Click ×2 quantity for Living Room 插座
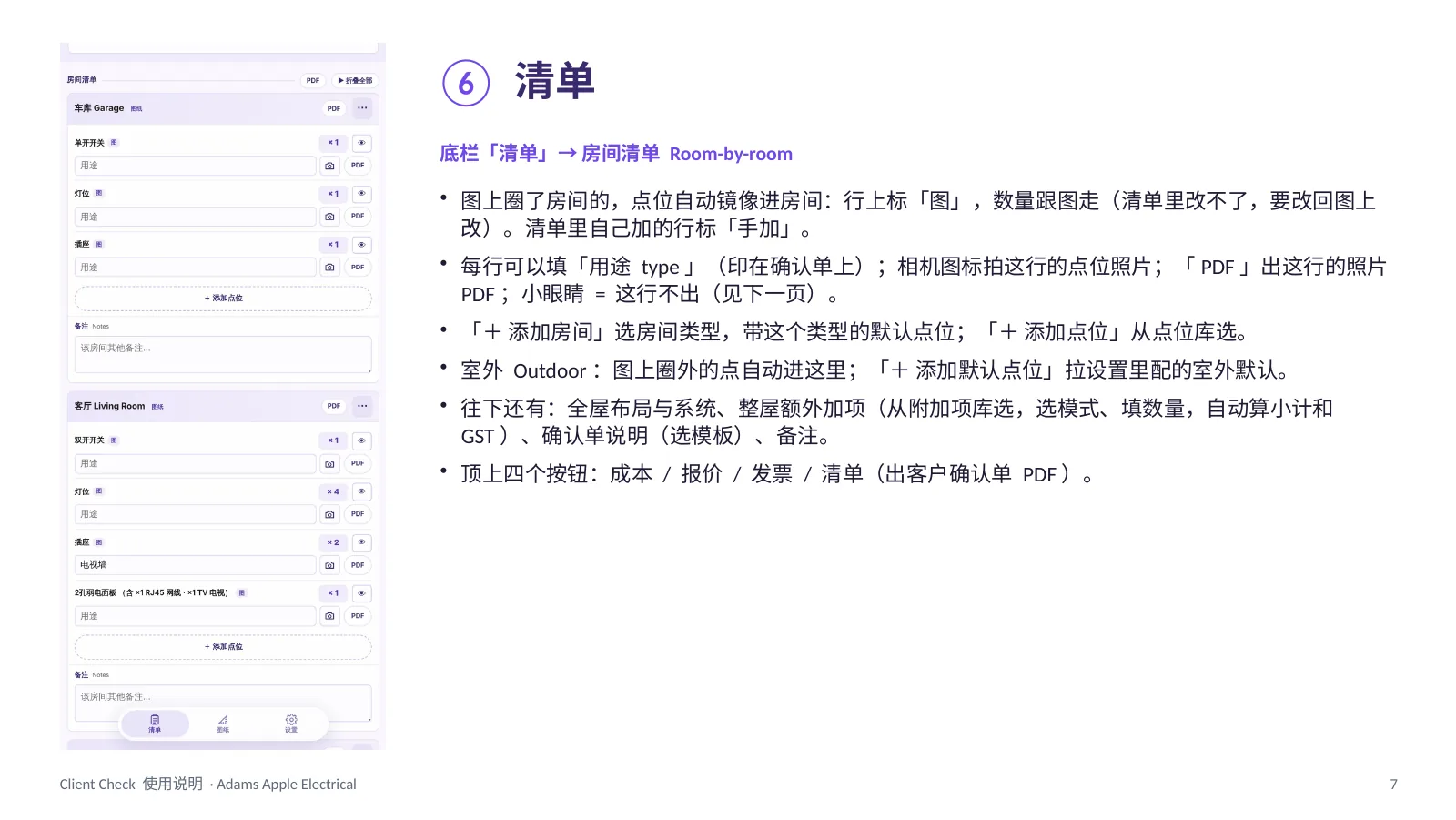This screenshot has width=1456, height=820. [333, 542]
